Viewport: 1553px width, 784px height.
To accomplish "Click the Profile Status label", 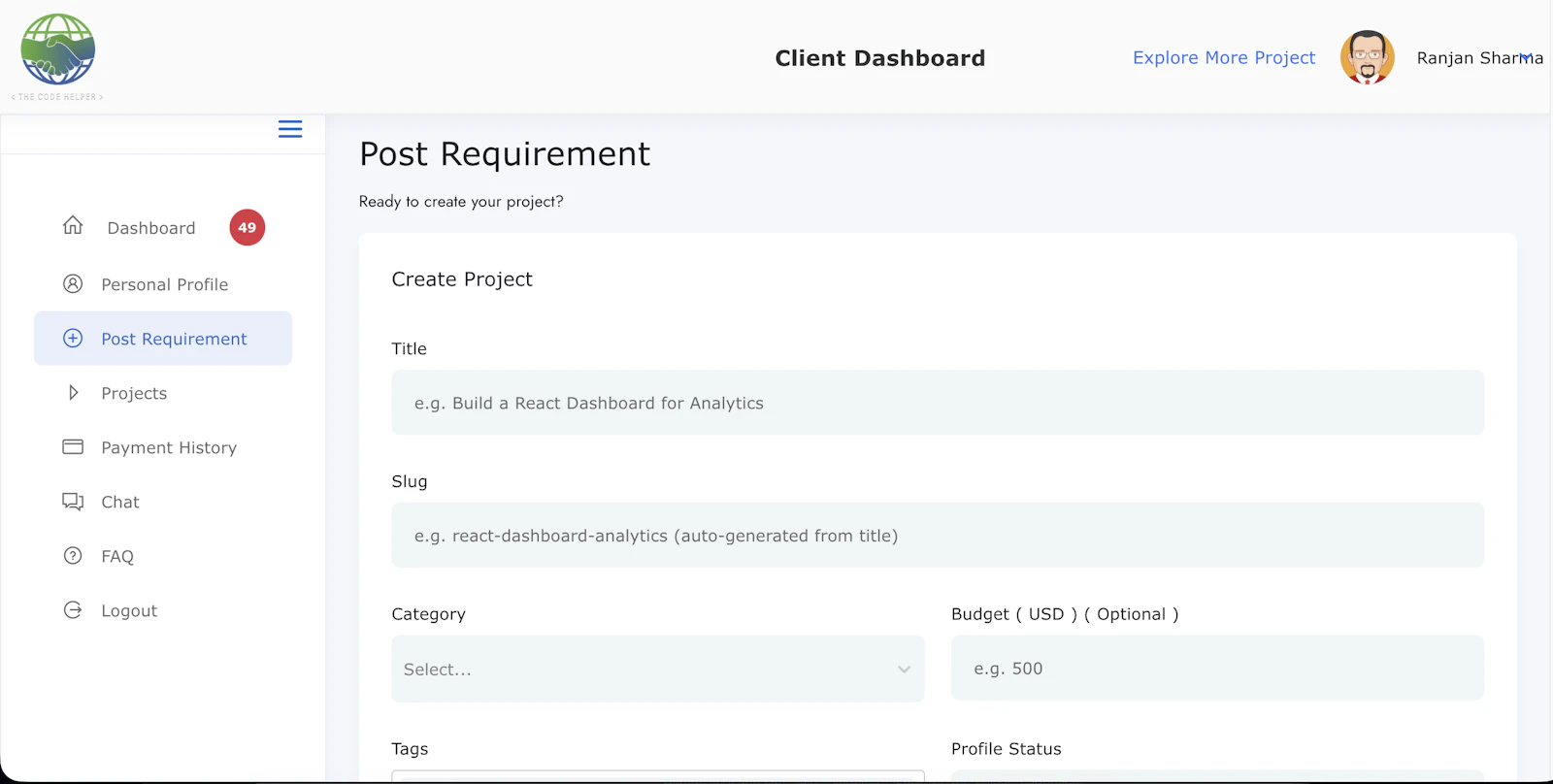I will tap(1007, 749).
